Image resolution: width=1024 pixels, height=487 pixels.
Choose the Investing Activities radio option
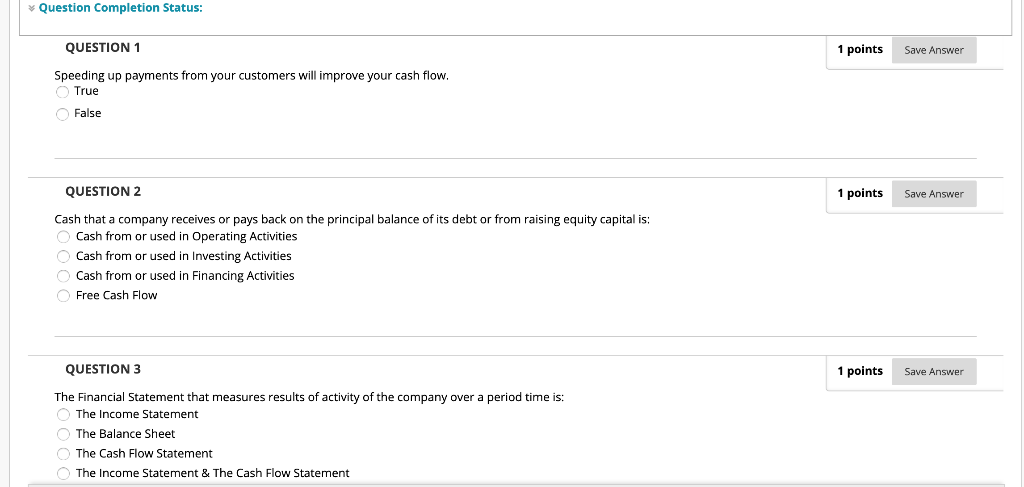[x=63, y=257]
